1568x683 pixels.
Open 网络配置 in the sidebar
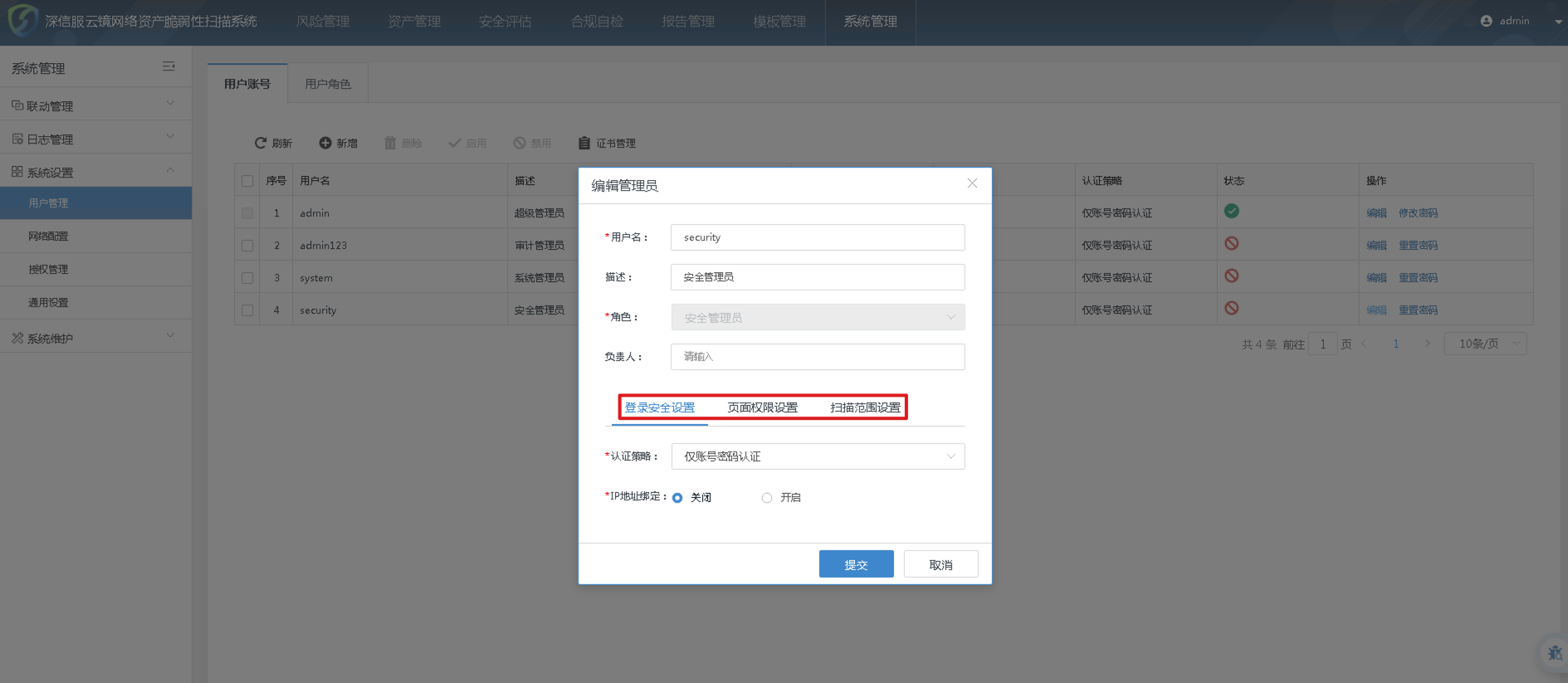pos(95,237)
